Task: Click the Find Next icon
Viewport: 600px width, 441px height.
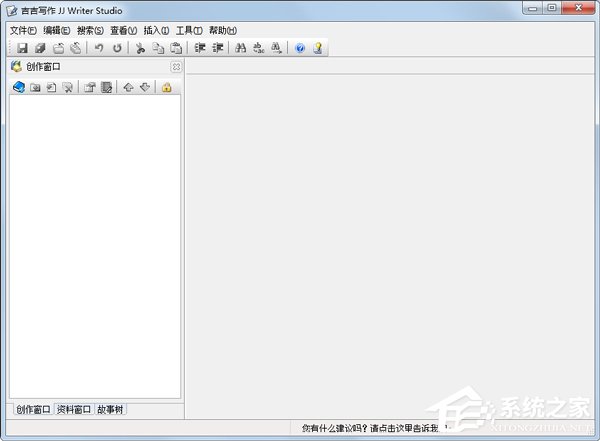Action: [276, 48]
